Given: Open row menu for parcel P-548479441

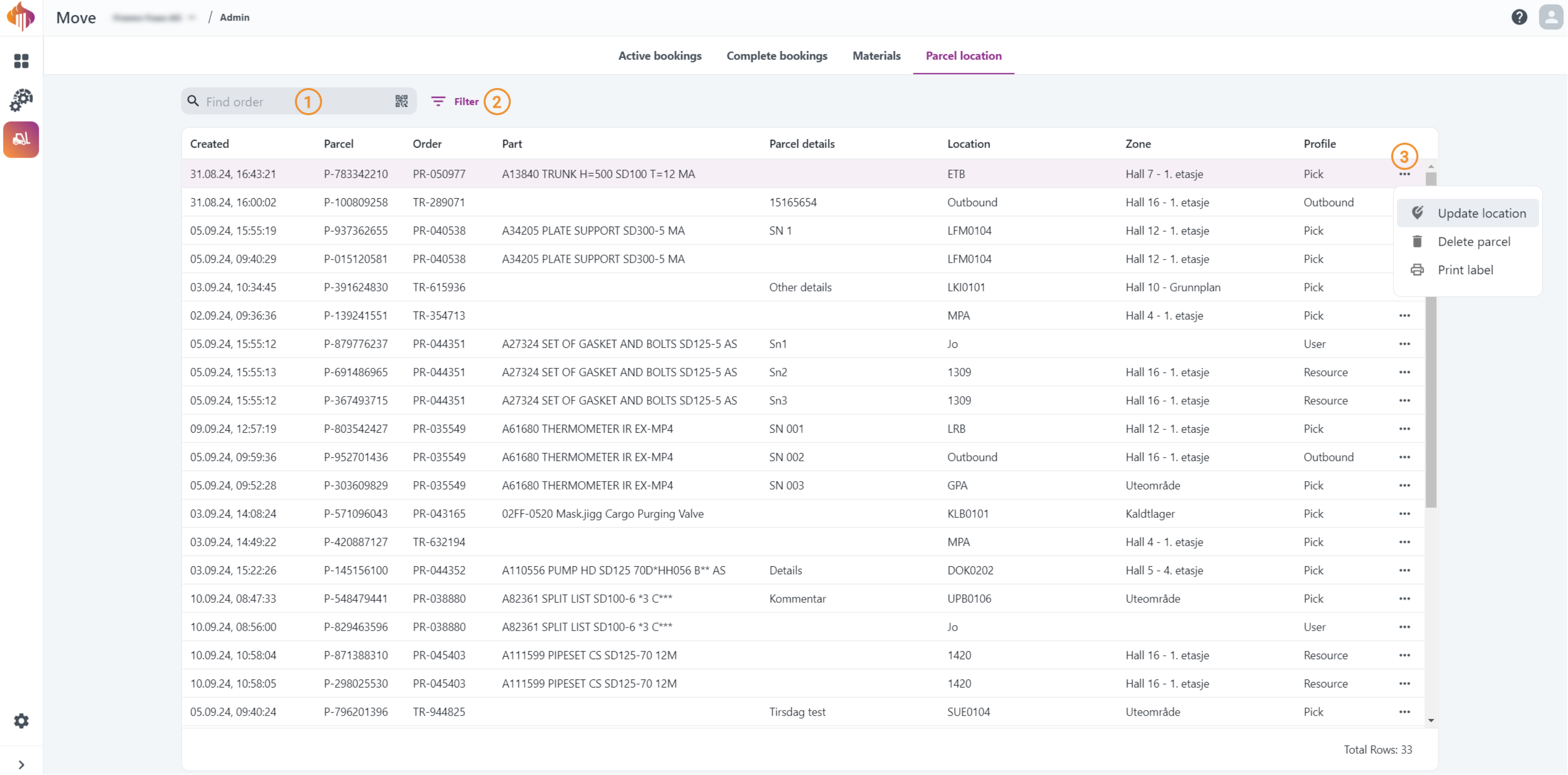Looking at the screenshot, I should click(1403, 598).
